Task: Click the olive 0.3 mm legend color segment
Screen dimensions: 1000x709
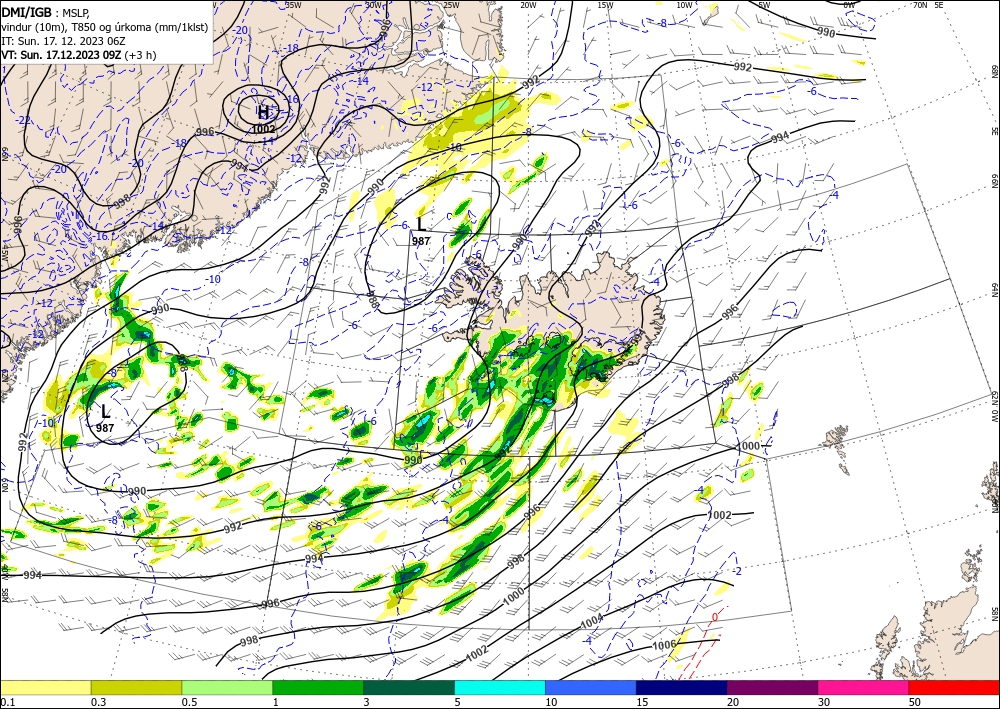Action: click(x=136, y=687)
